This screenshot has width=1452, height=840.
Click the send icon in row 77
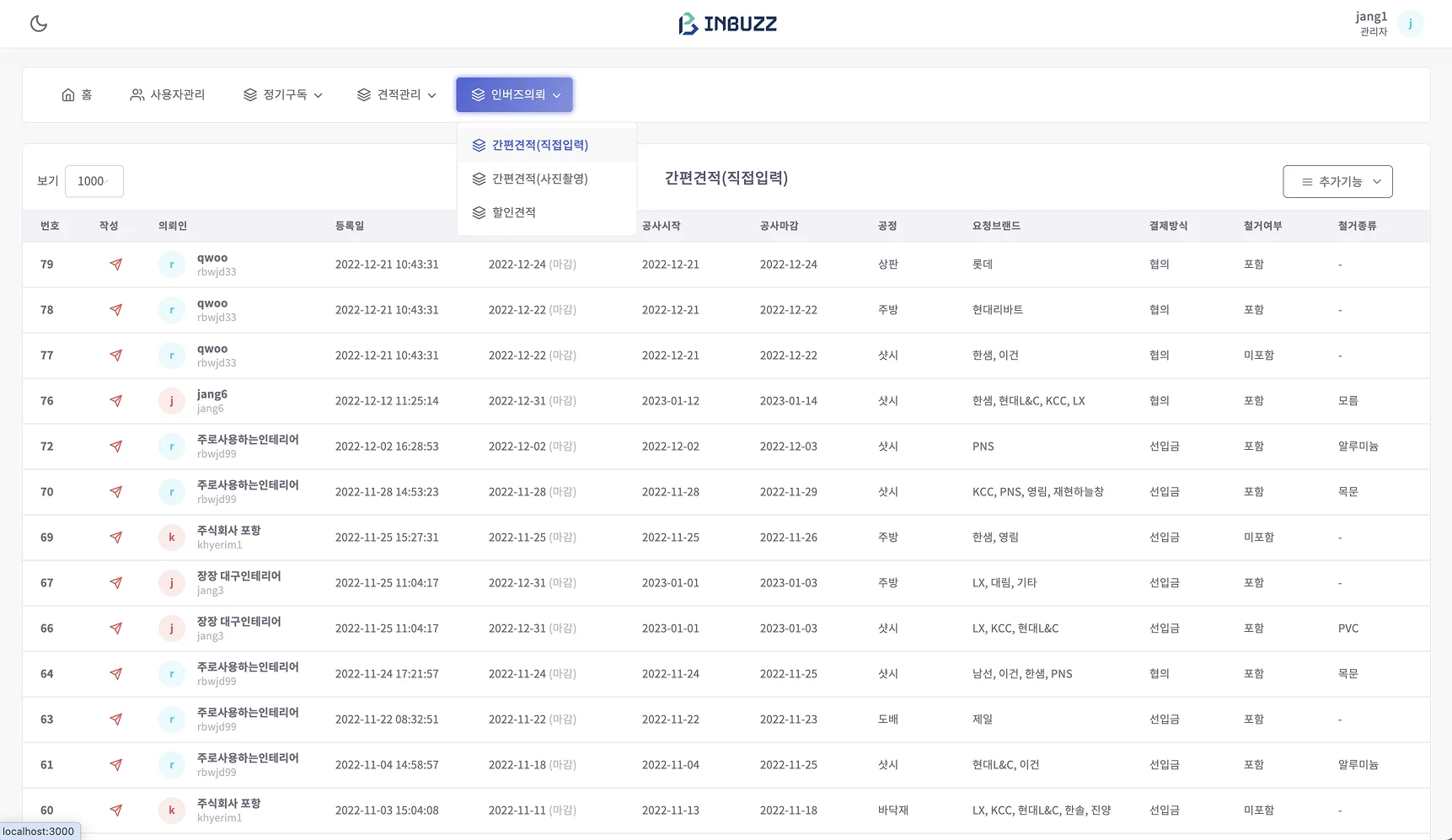tap(116, 356)
